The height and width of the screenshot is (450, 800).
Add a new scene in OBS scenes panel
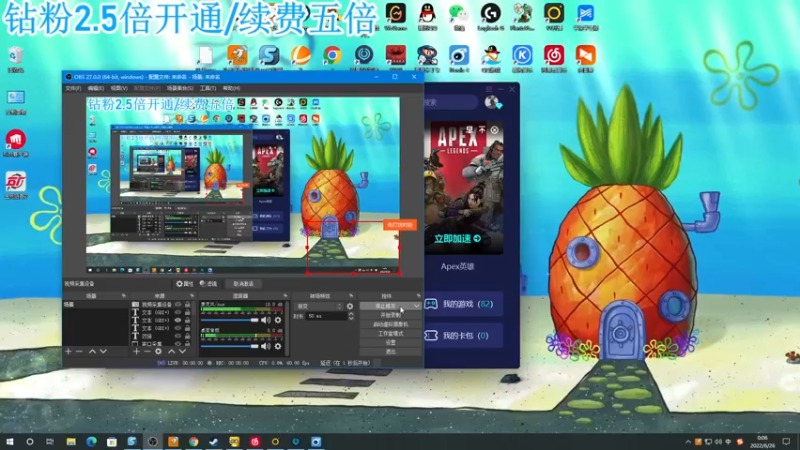tap(68, 352)
